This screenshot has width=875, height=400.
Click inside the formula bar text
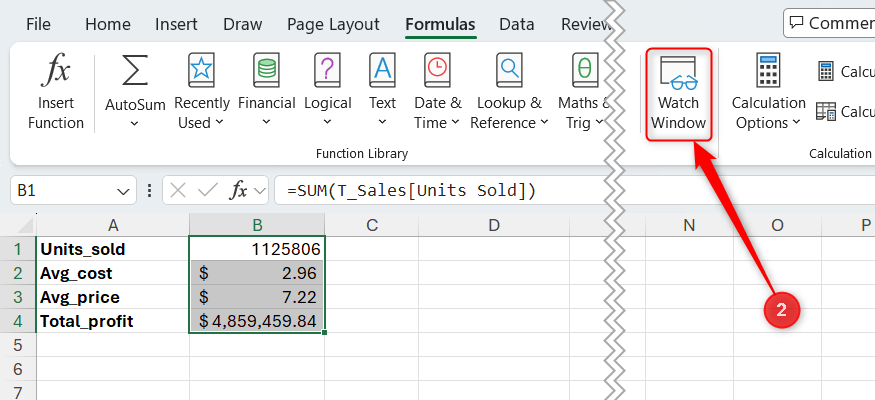pos(411,191)
